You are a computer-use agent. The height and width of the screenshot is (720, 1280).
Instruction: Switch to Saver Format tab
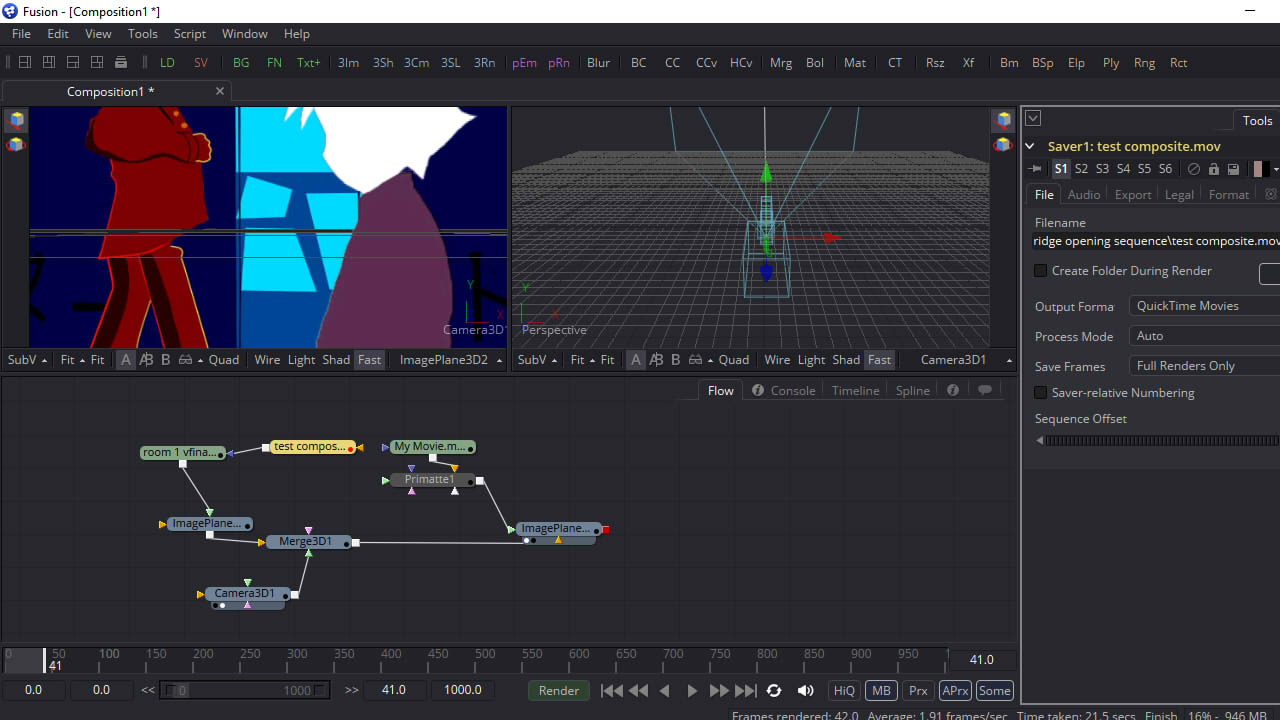click(1229, 195)
